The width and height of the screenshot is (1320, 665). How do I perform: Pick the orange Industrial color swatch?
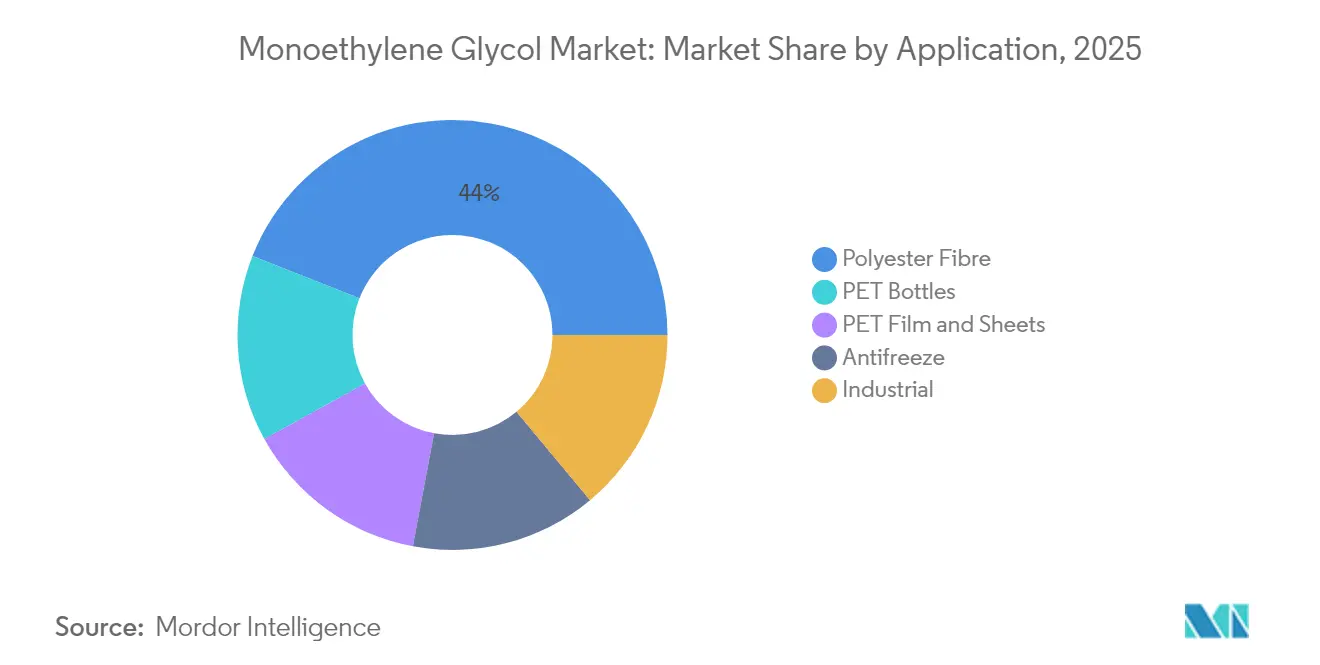click(x=822, y=389)
